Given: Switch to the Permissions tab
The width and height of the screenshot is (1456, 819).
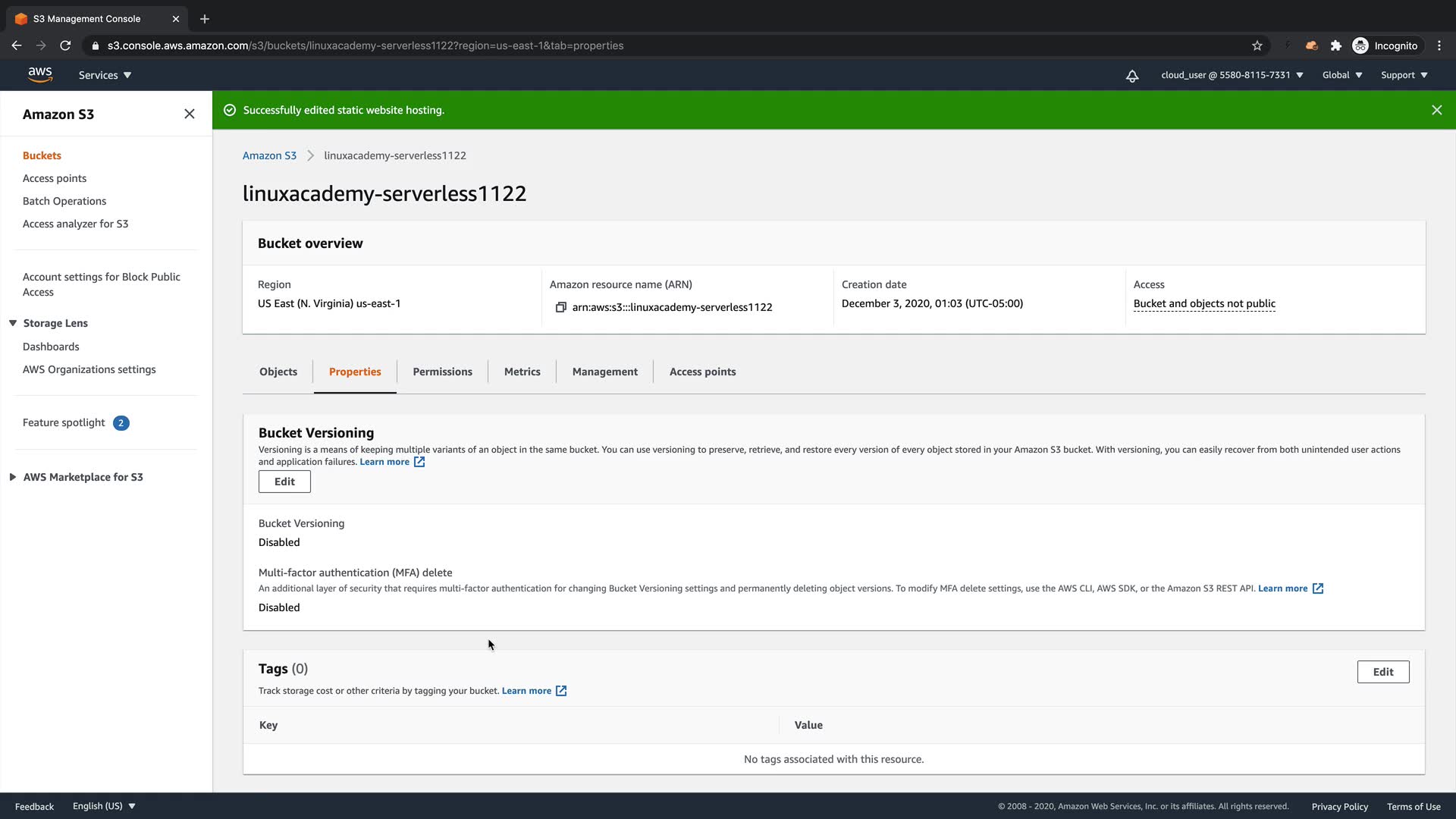Looking at the screenshot, I should click(x=442, y=372).
